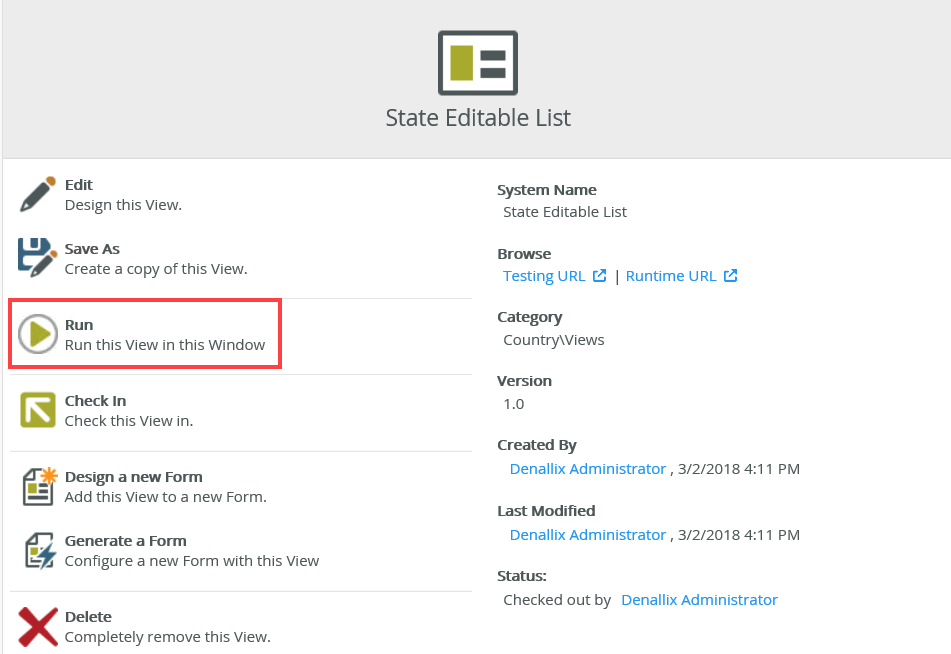The image size is (951, 654).
Task: Click the Edit pencil icon
Action: [38, 194]
